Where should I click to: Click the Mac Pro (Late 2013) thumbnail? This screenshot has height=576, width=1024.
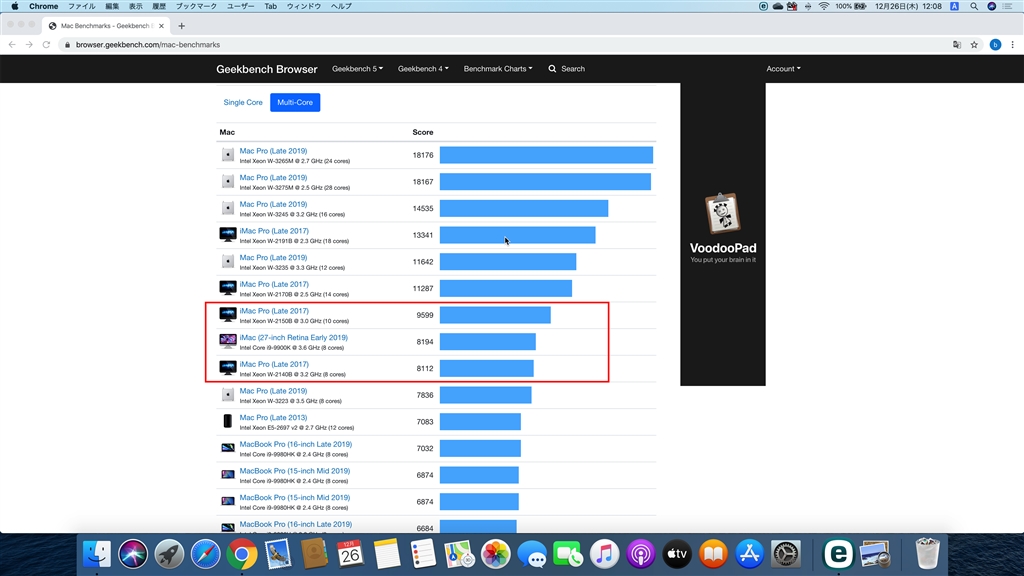(x=227, y=421)
